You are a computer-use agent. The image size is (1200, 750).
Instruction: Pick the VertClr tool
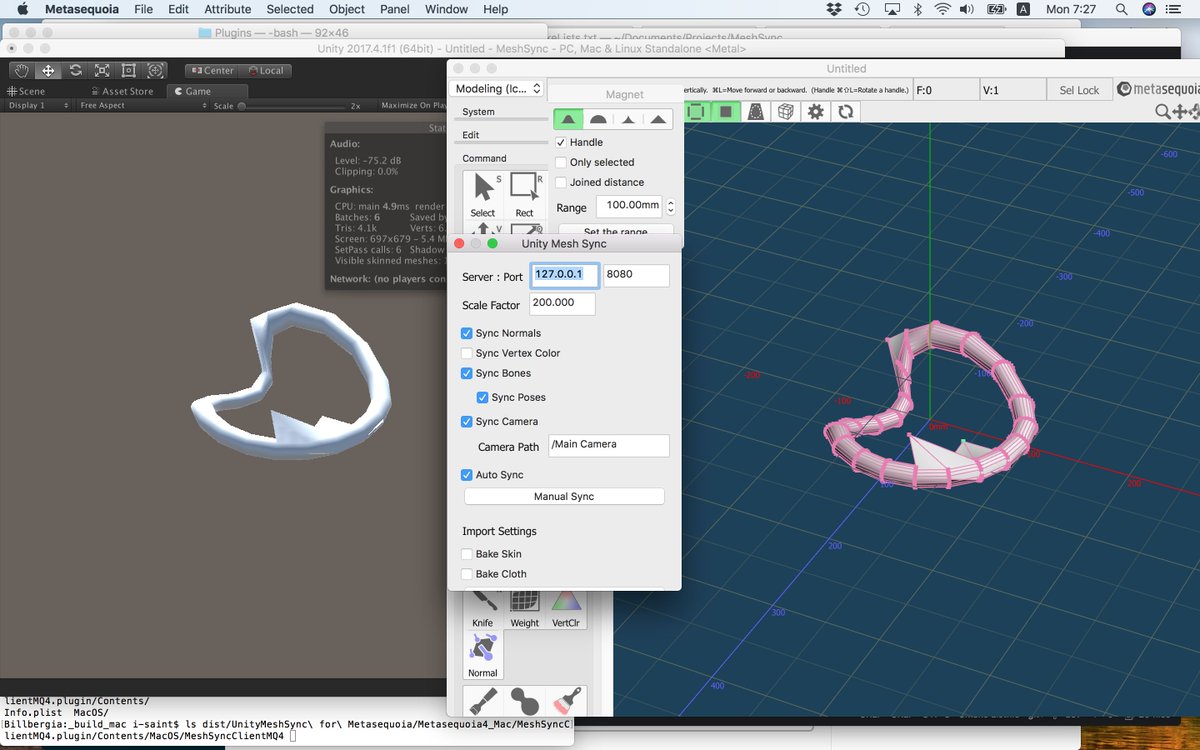coord(566,609)
